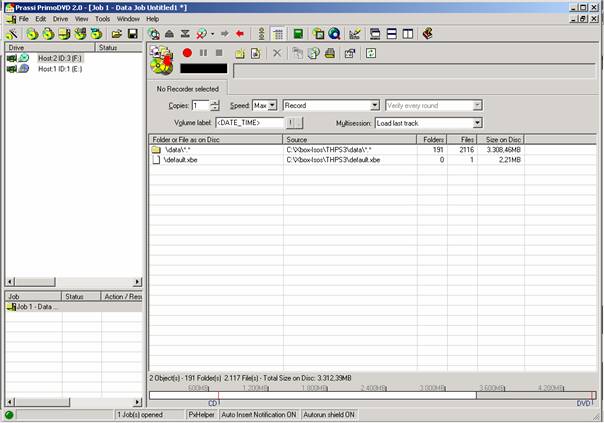
Task: Click the Pause button in job toolbar
Action: (x=203, y=52)
